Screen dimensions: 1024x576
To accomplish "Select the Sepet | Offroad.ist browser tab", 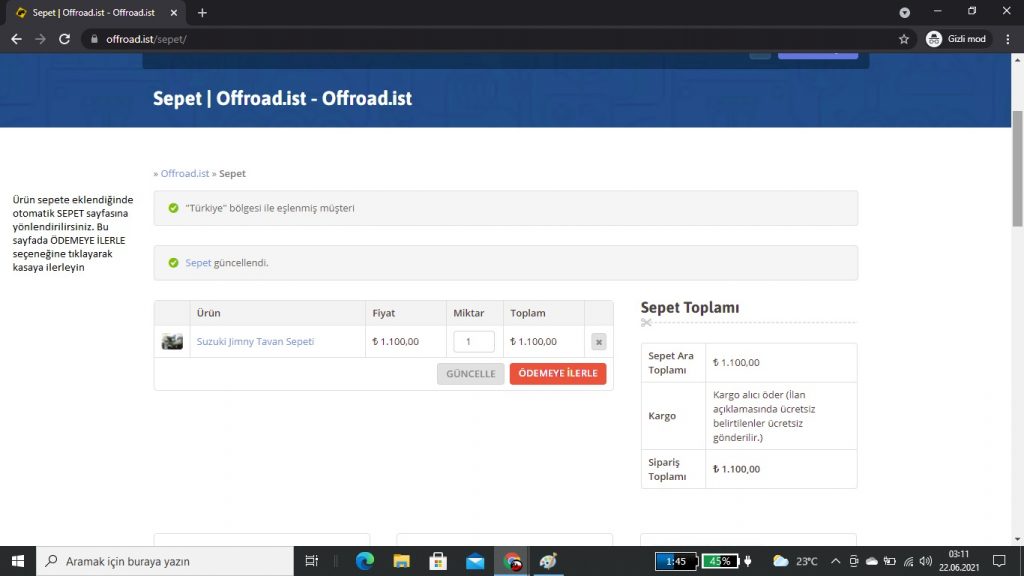I will coord(93,12).
